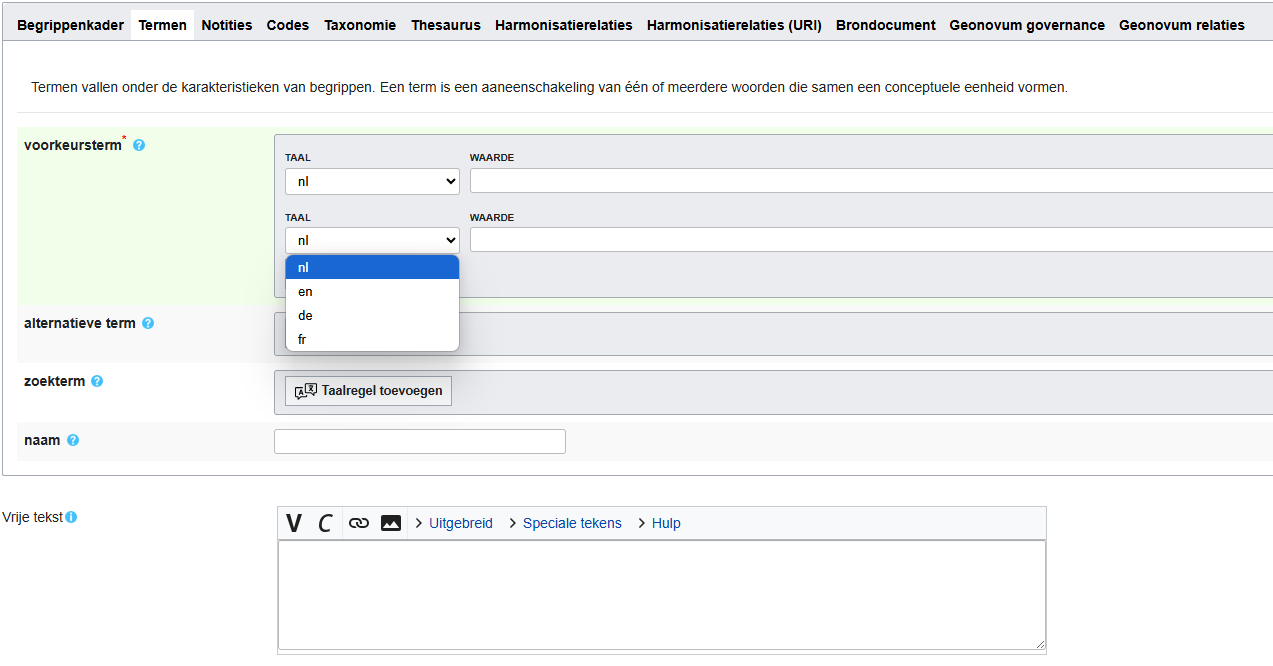Viewport: 1273px width, 666px height.
Task: Click help icon next to naam
Action: pos(73,440)
